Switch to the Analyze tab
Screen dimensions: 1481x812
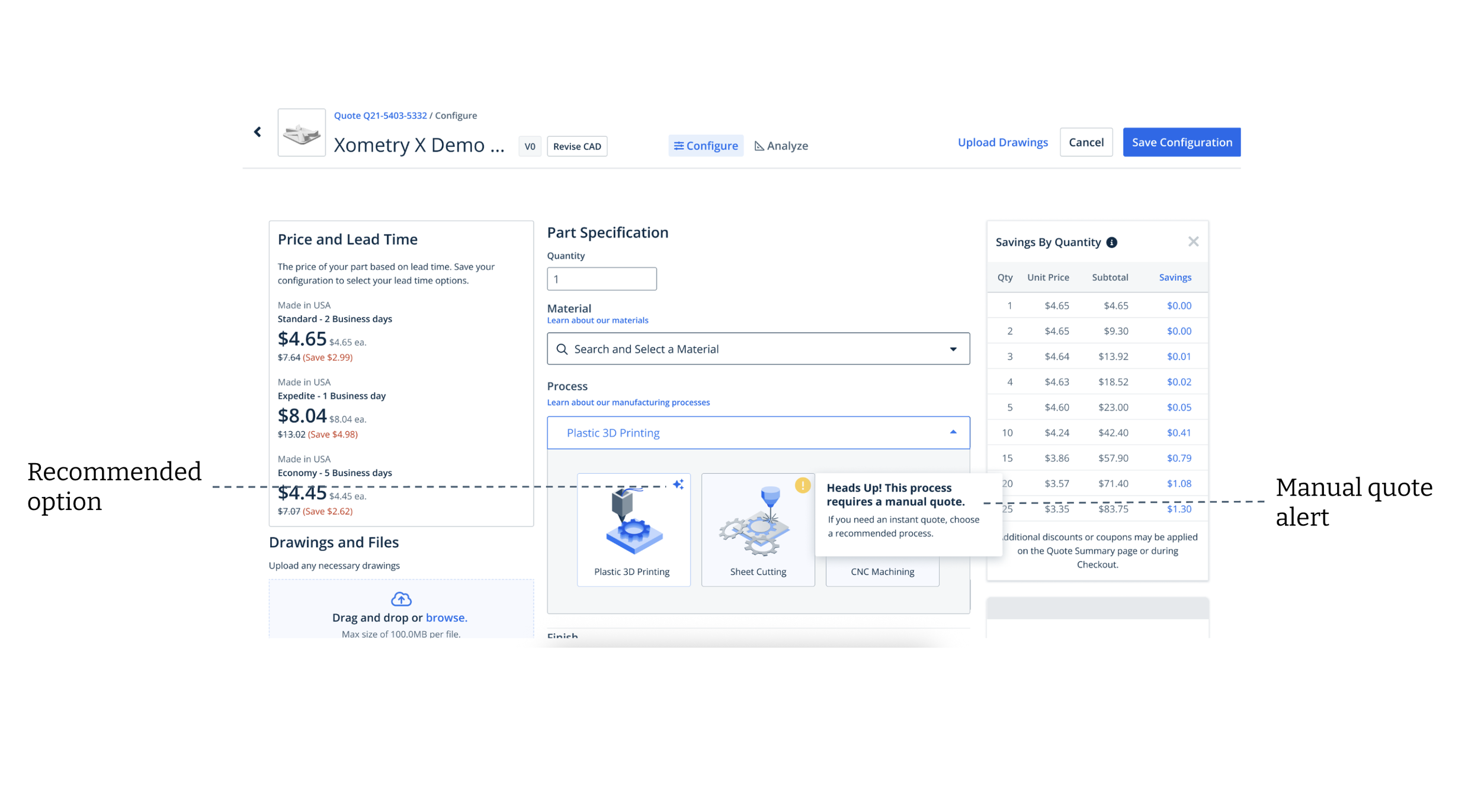click(x=781, y=146)
